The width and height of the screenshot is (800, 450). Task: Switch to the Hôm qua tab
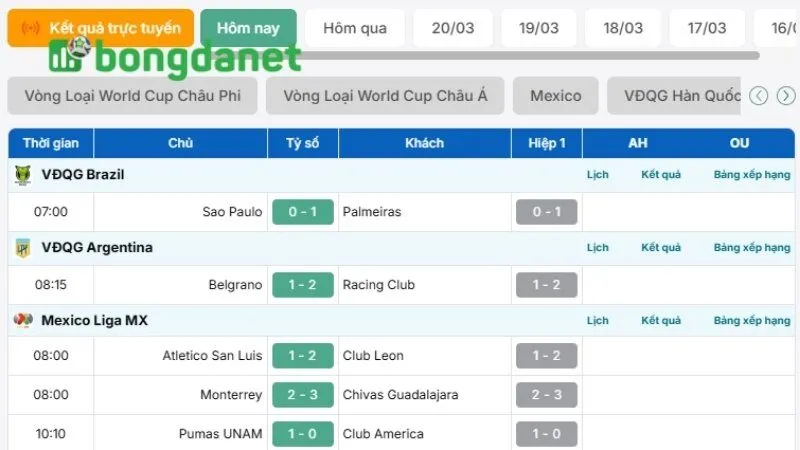point(355,28)
